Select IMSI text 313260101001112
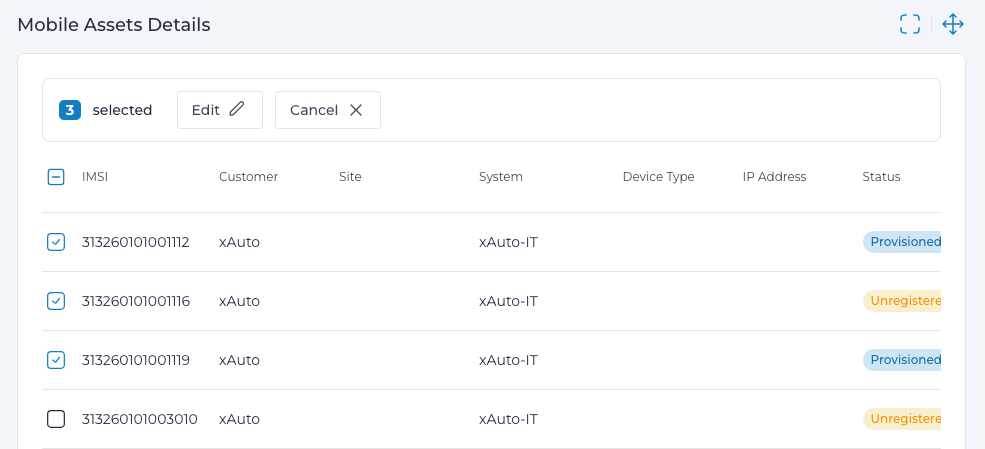 (x=136, y=242)
